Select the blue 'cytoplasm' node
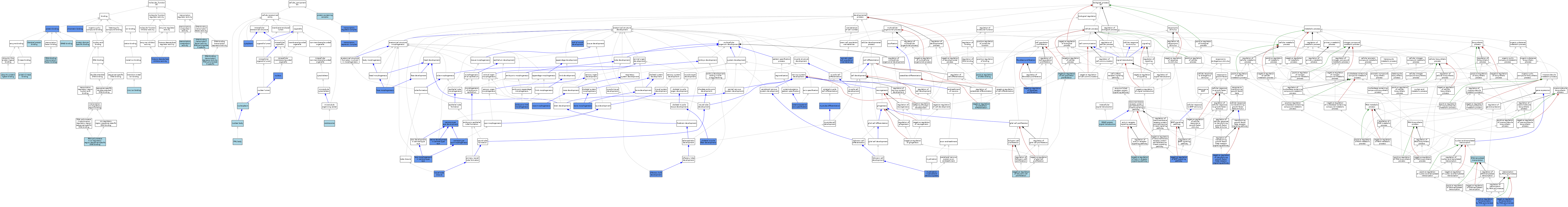1568x207 pixels. (x=248, y=44)
